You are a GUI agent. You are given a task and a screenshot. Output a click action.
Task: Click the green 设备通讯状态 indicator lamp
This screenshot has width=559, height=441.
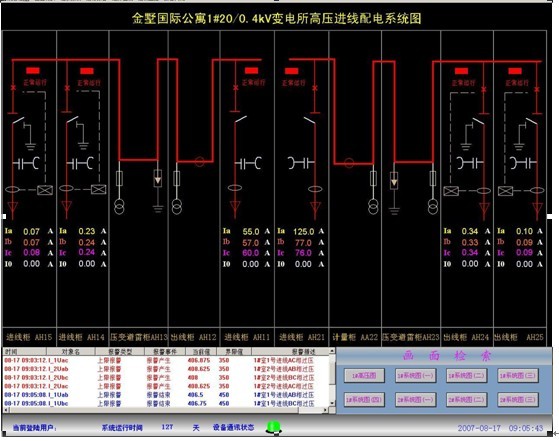click(x=274, y=427)
